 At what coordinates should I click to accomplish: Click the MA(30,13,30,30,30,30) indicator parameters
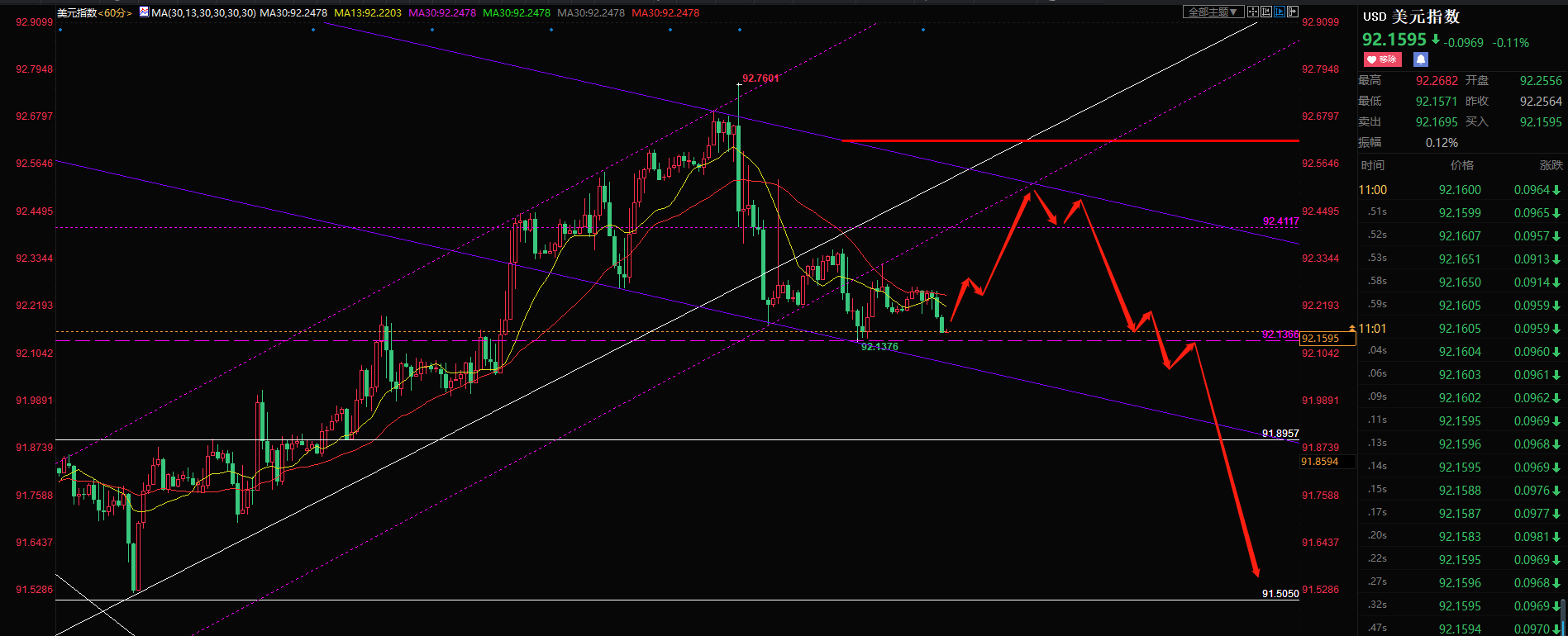pyautogui.click(x=203, y=13)
